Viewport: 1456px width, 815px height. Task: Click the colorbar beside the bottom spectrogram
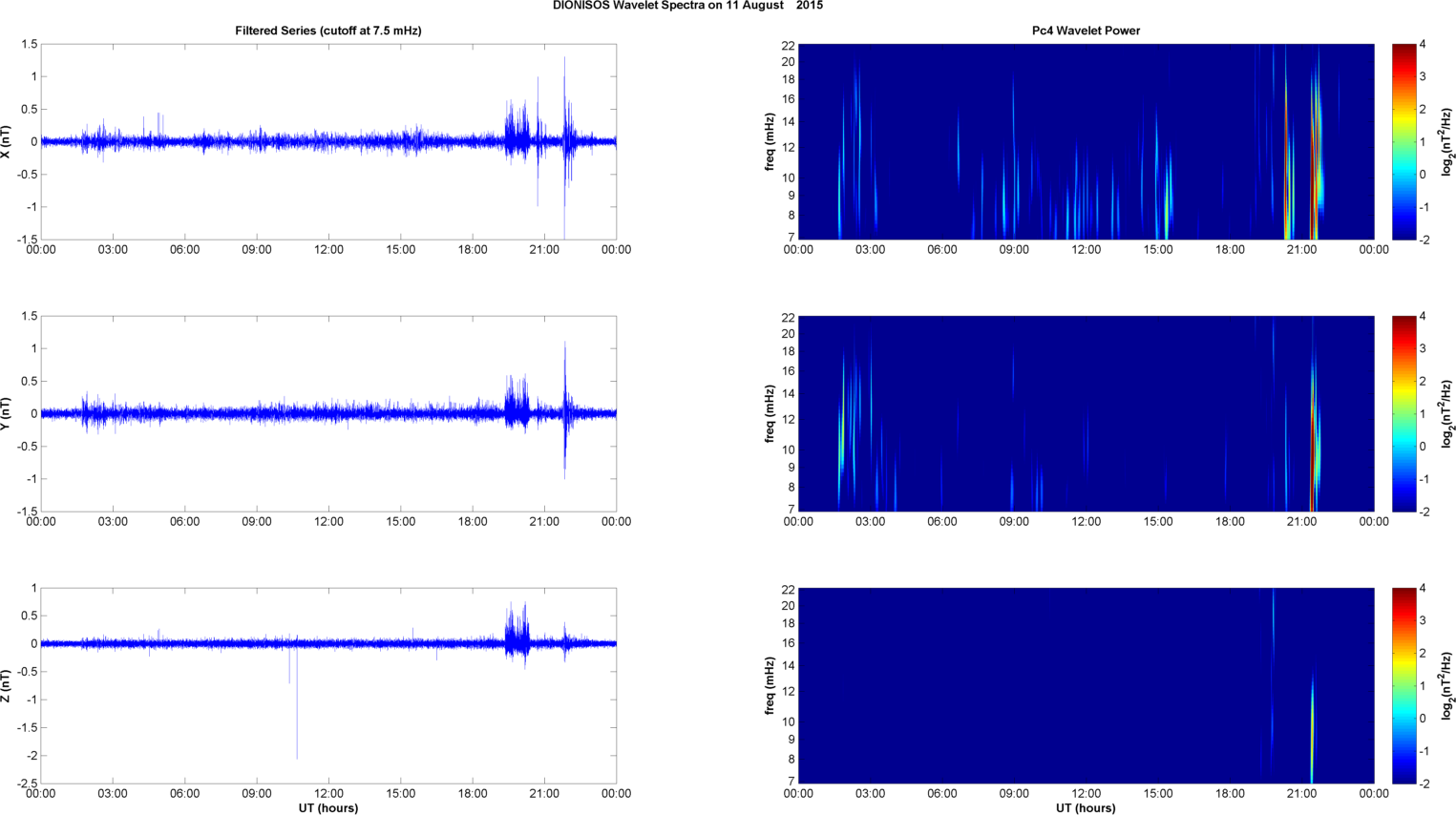pyautogui.click(x=1403, y=685)
